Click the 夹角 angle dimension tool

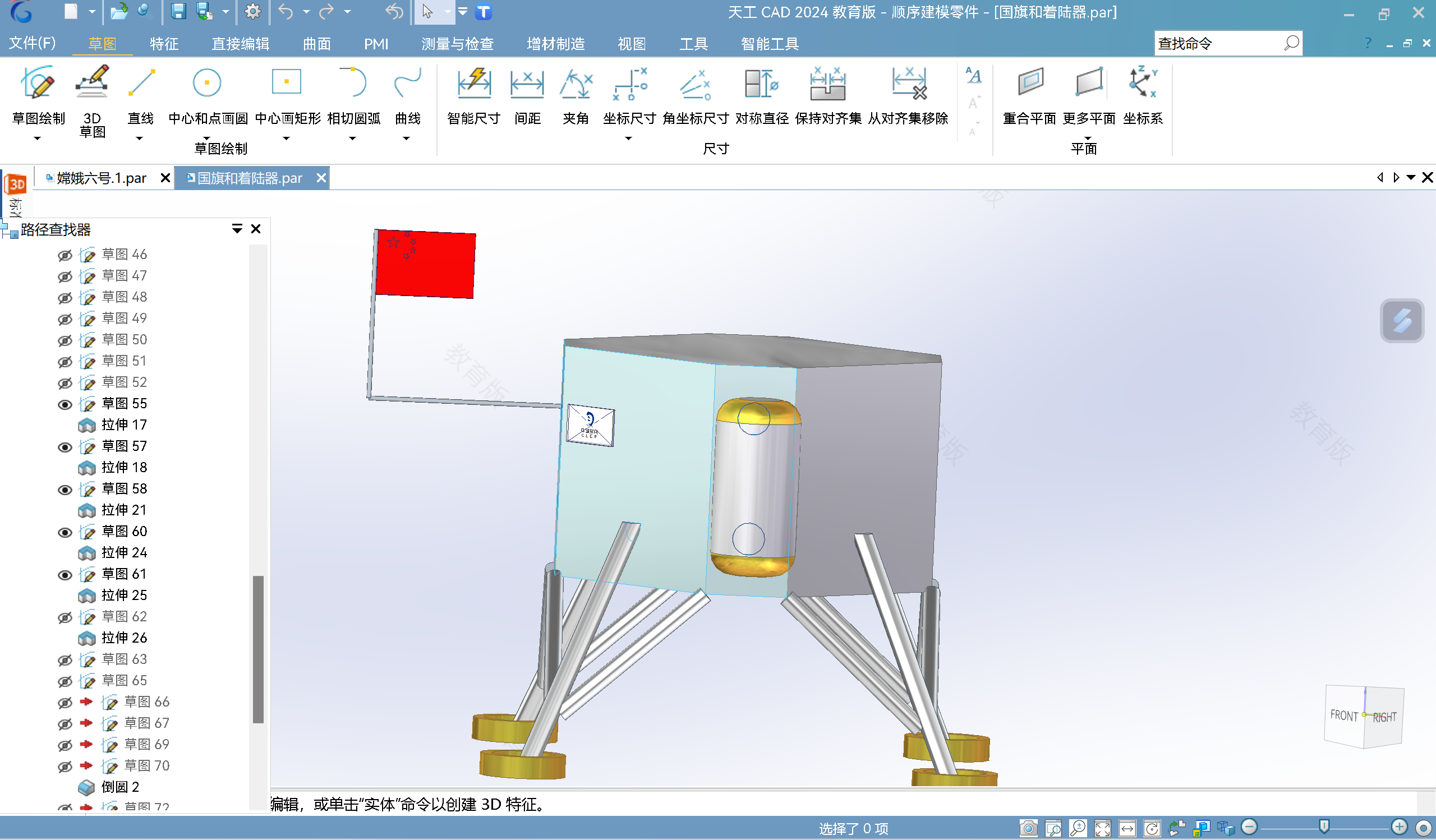point(576,95)
